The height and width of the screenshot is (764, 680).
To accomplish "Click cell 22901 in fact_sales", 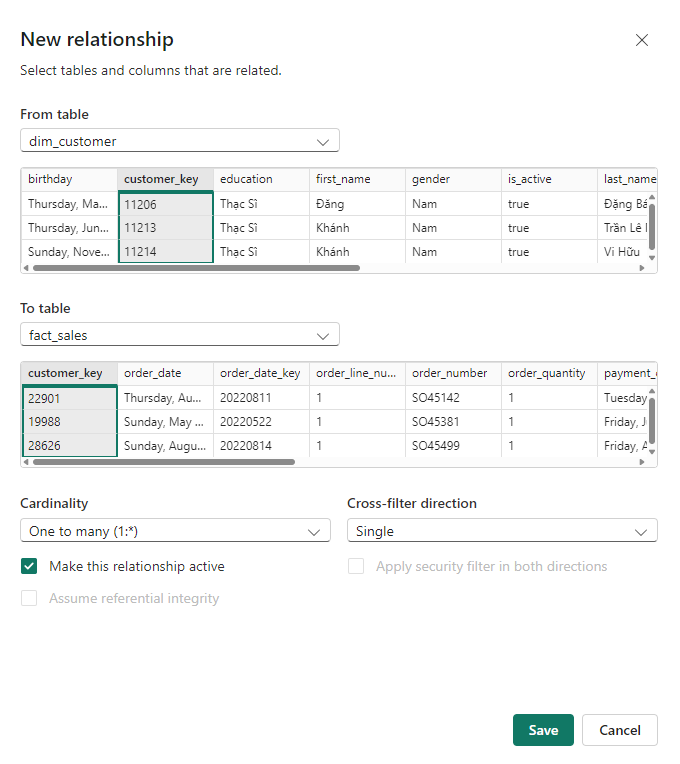I will coord(70,398).
